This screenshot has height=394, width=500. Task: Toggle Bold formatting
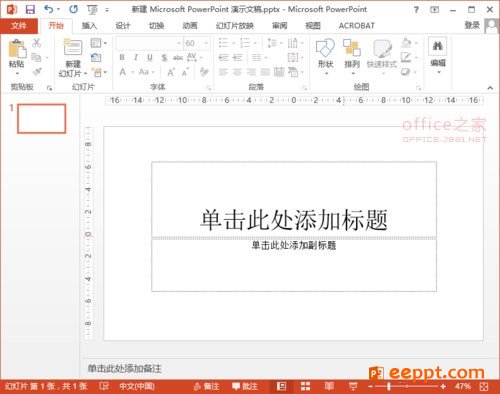click(122, 57)
